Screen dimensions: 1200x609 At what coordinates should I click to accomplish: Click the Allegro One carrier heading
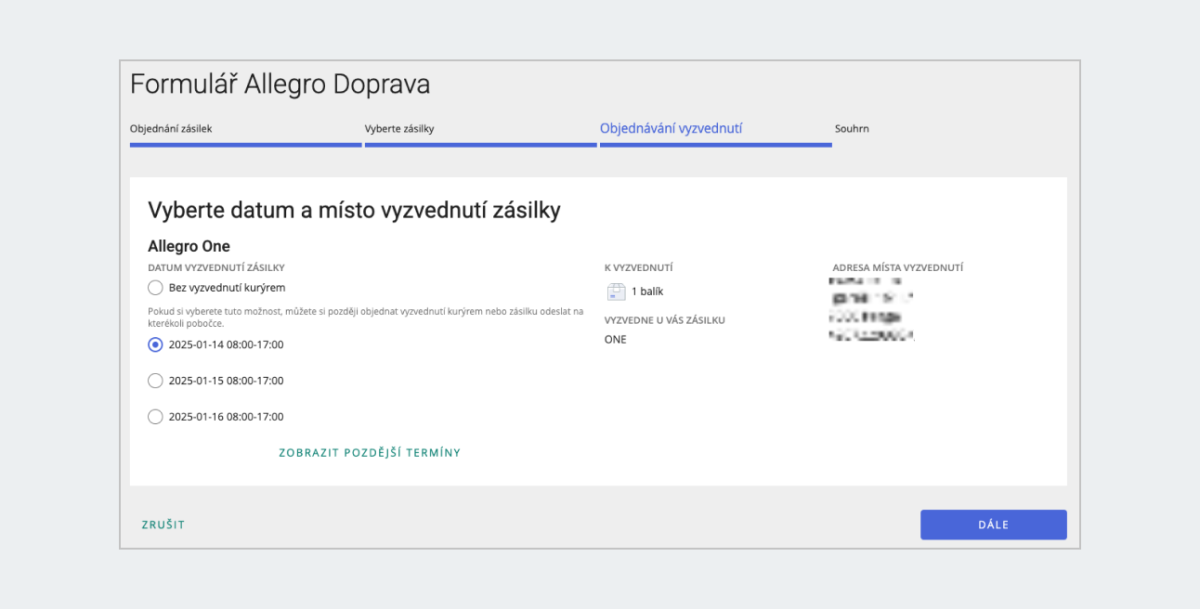click(x=189, y=246)
